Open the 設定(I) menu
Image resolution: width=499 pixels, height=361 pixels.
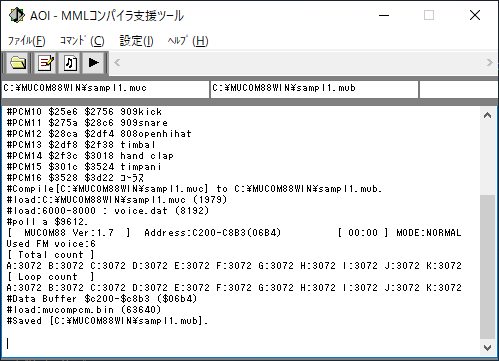coord(136,41)
